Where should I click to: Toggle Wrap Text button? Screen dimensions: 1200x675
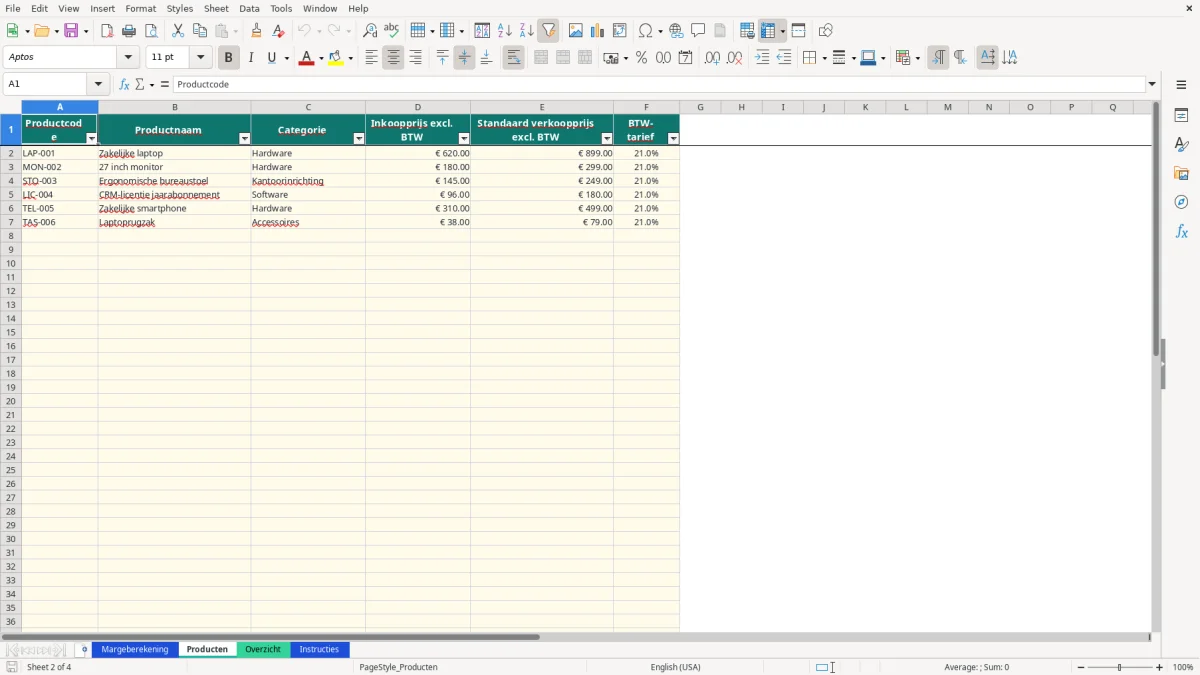[514, 58]
